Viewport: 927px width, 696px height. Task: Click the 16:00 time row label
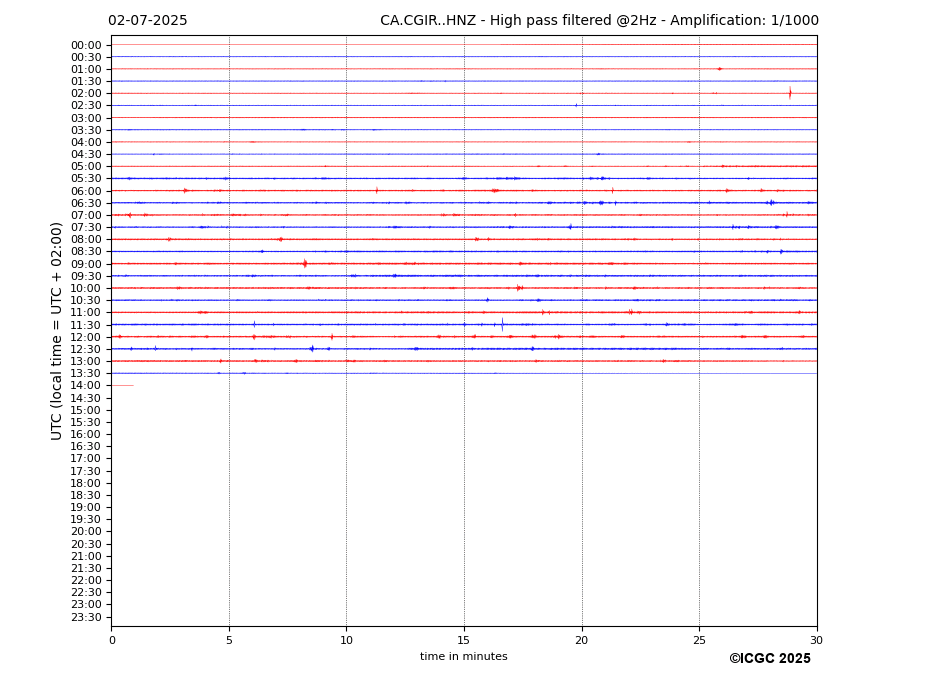coord(86,435)
